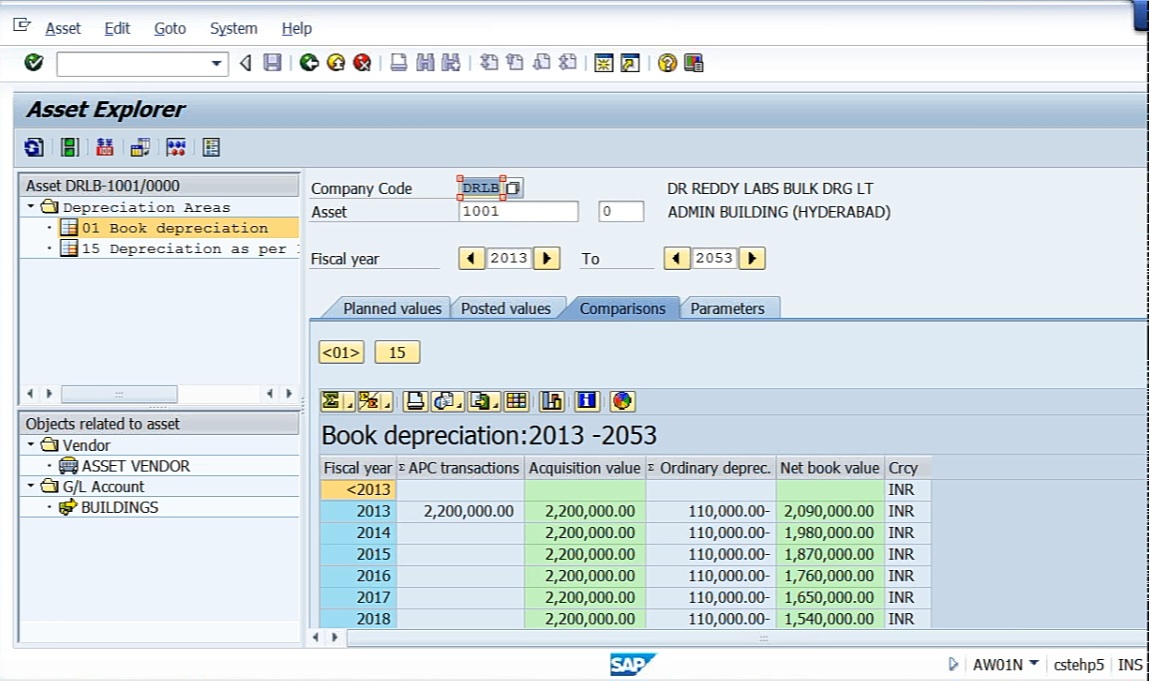The width and height of the screenshot is (1149, 681).
Task: Click the Net book value column header
Action: [x=830, y=468]
